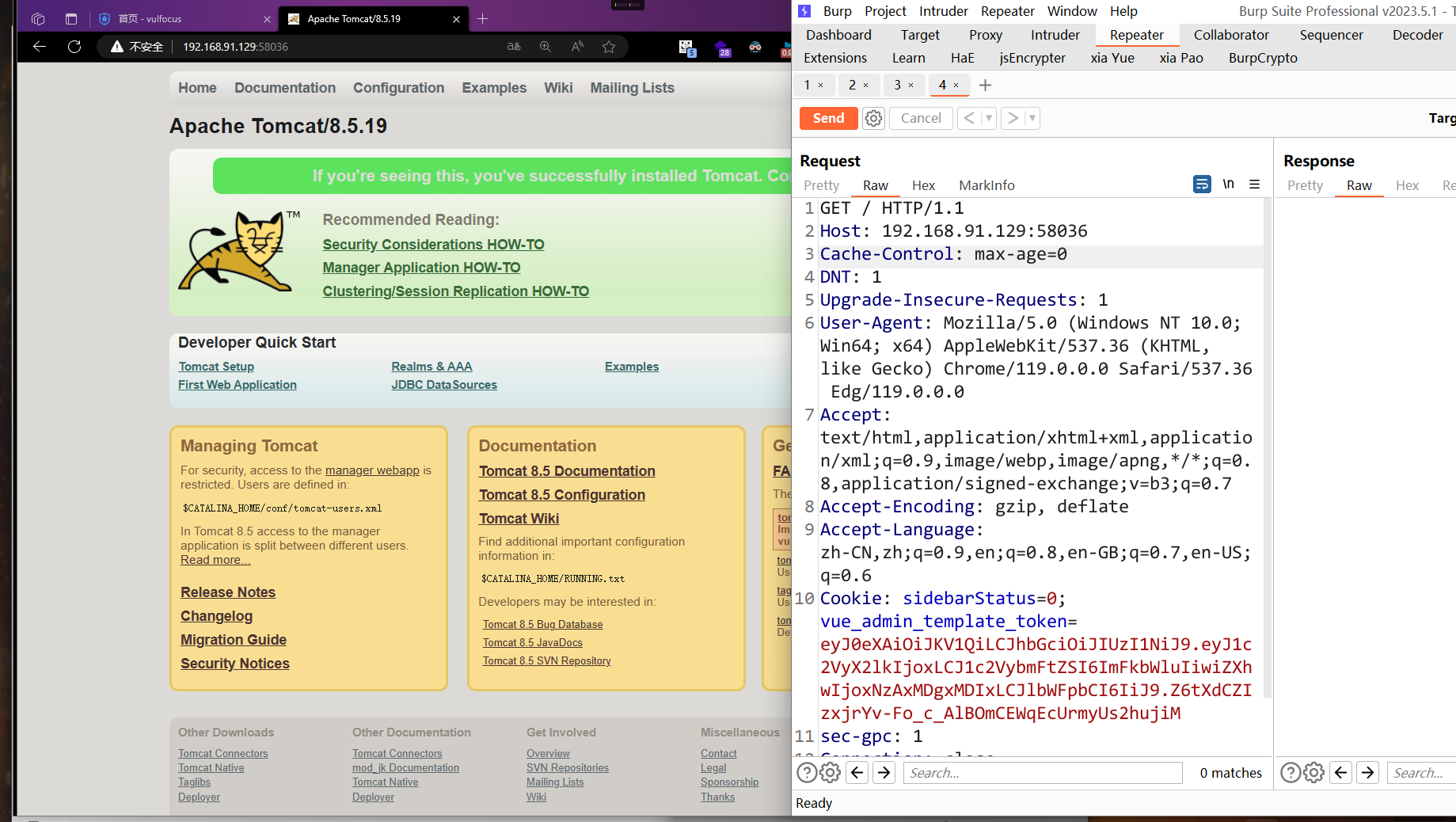Open the goggles-face extension icon

755,48
